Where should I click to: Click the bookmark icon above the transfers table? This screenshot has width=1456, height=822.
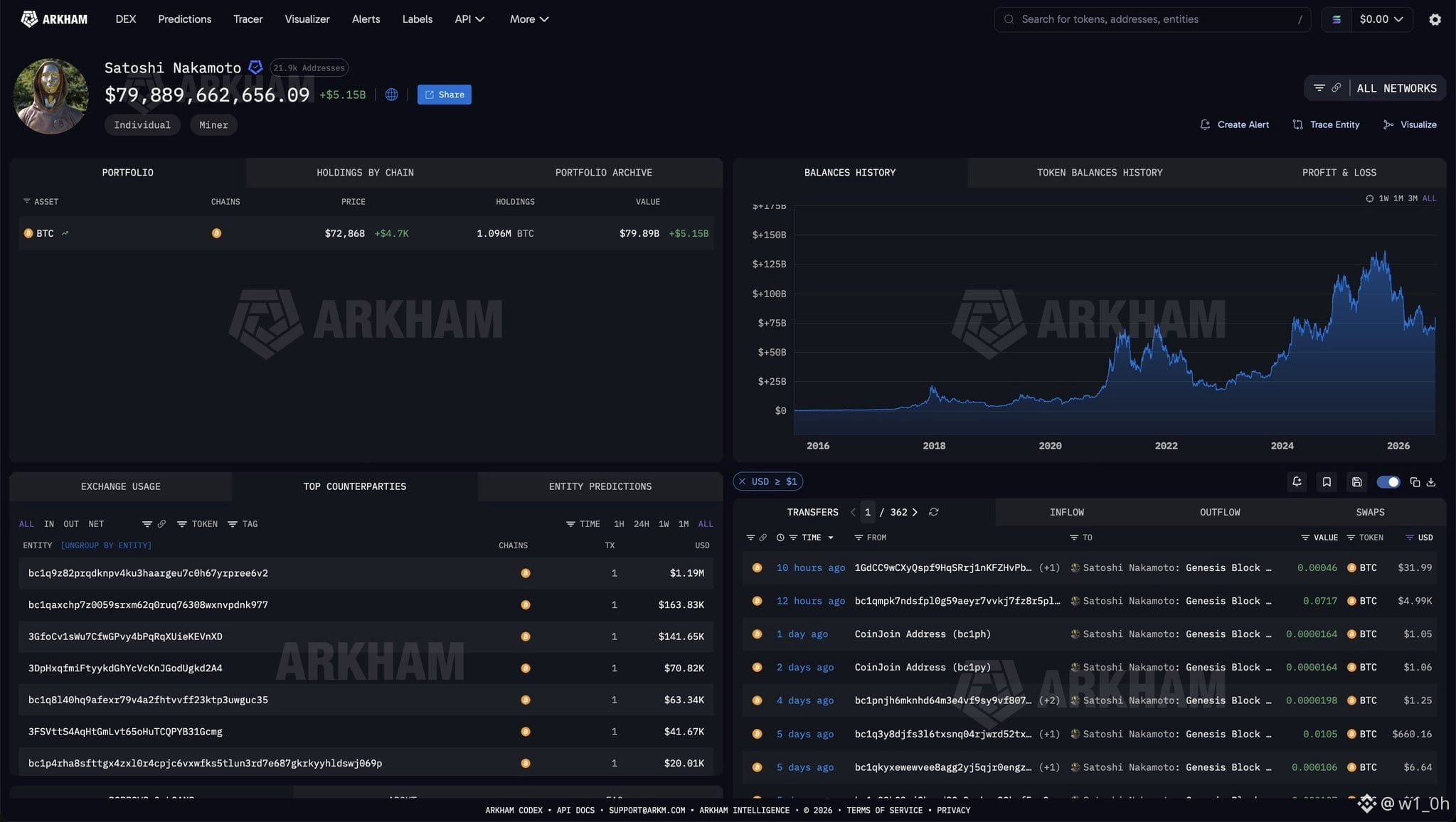click(x=1327, y=482)
